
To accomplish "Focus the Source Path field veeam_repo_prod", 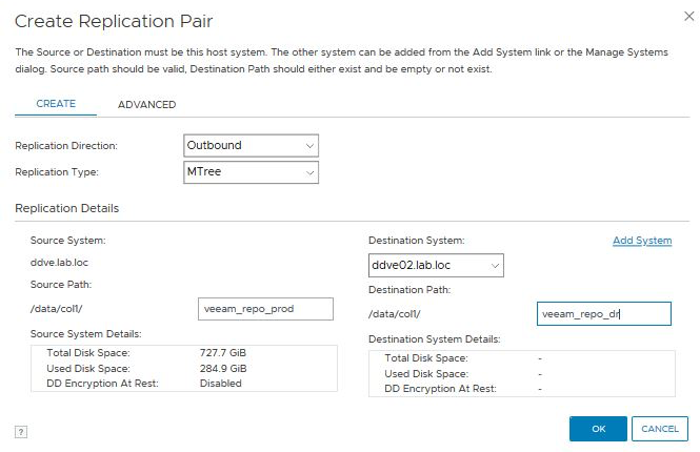I will click(x=266, y=310).
